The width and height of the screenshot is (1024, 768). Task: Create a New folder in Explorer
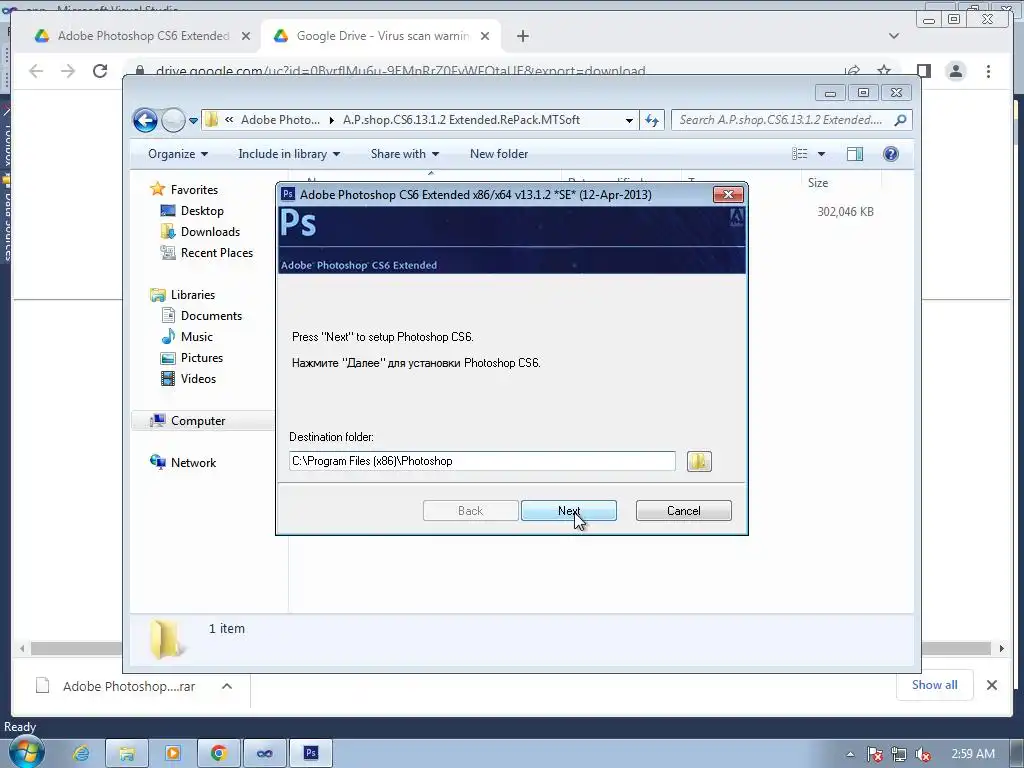pyautogui.click(x=499, y=154)
